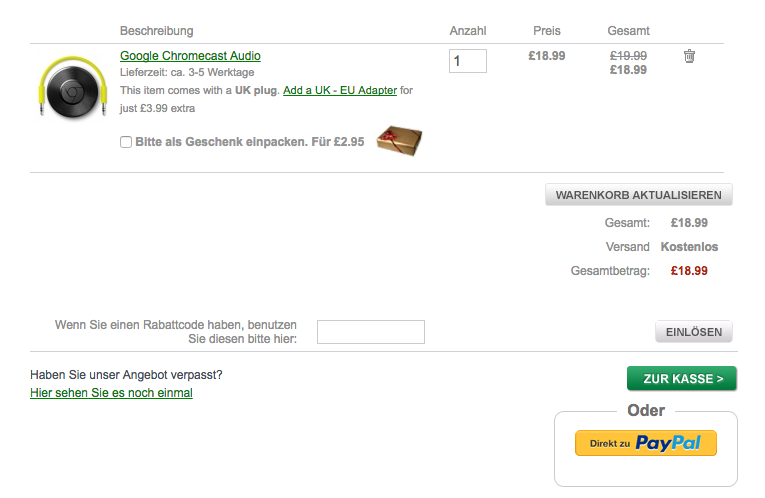Click the struck-through £19.99 price

point(628,56)
